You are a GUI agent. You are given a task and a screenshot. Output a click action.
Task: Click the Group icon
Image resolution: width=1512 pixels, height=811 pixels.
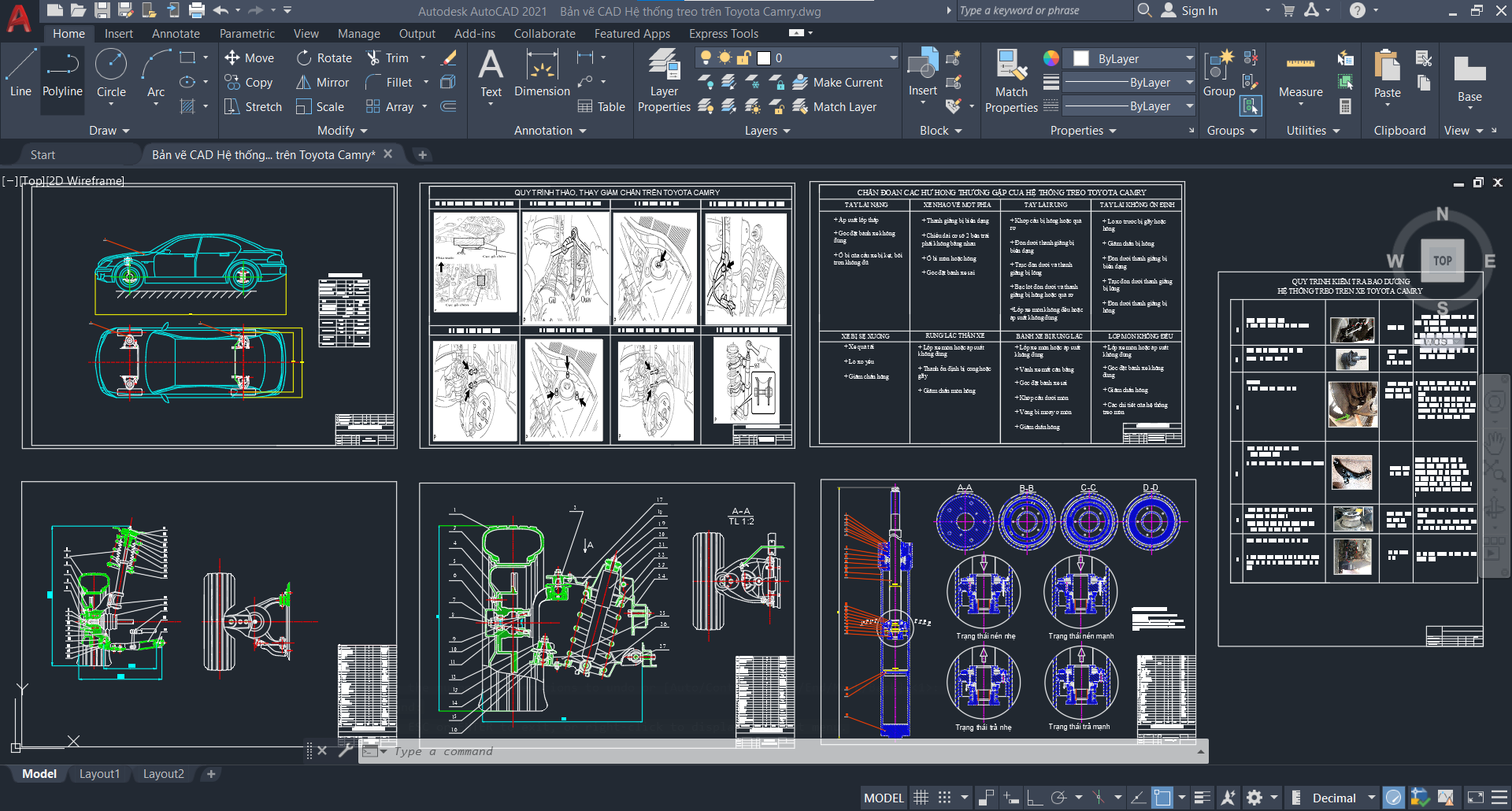click(1219, 72)
